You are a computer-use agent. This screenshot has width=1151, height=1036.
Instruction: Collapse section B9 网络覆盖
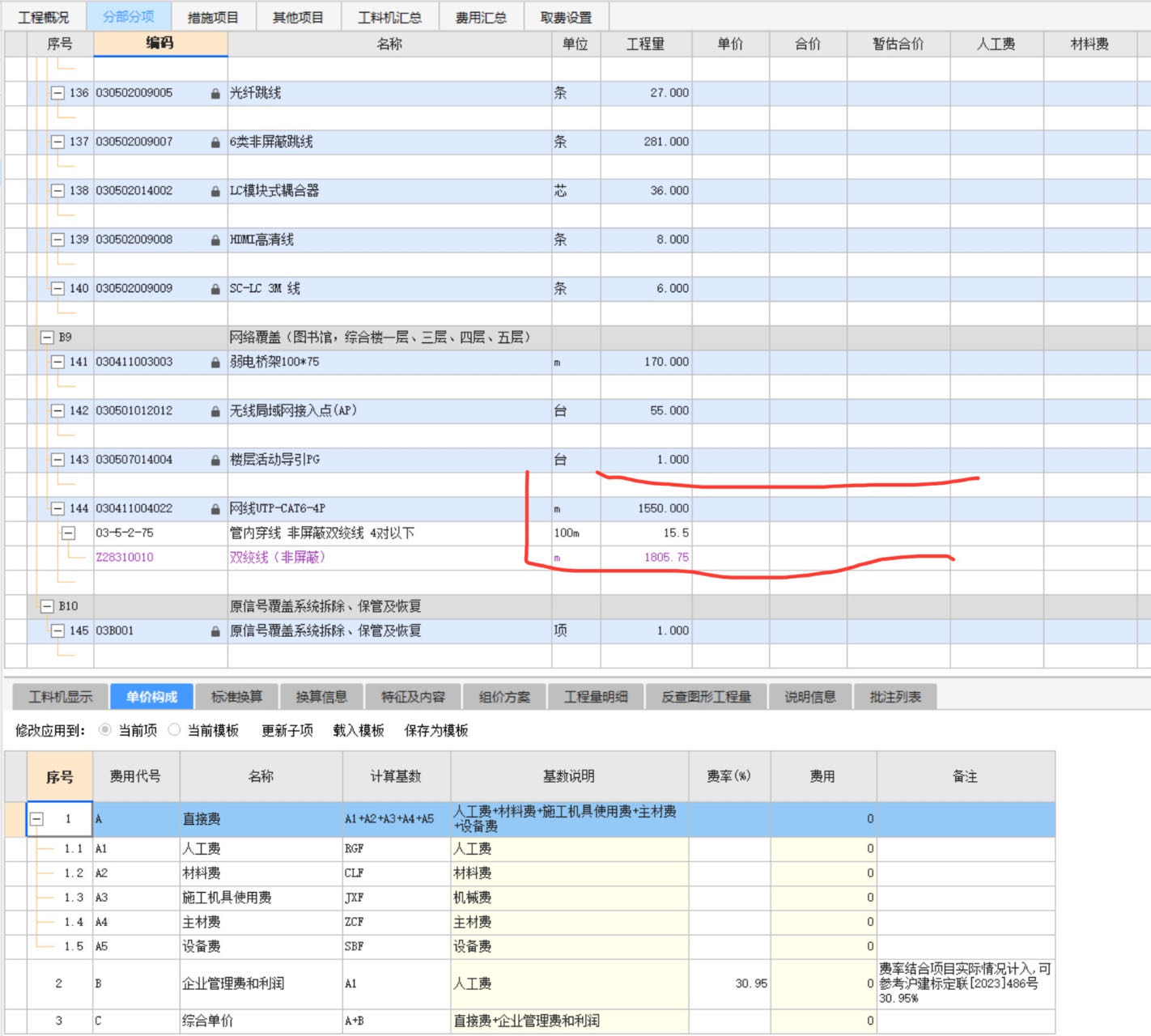point(47,338)
